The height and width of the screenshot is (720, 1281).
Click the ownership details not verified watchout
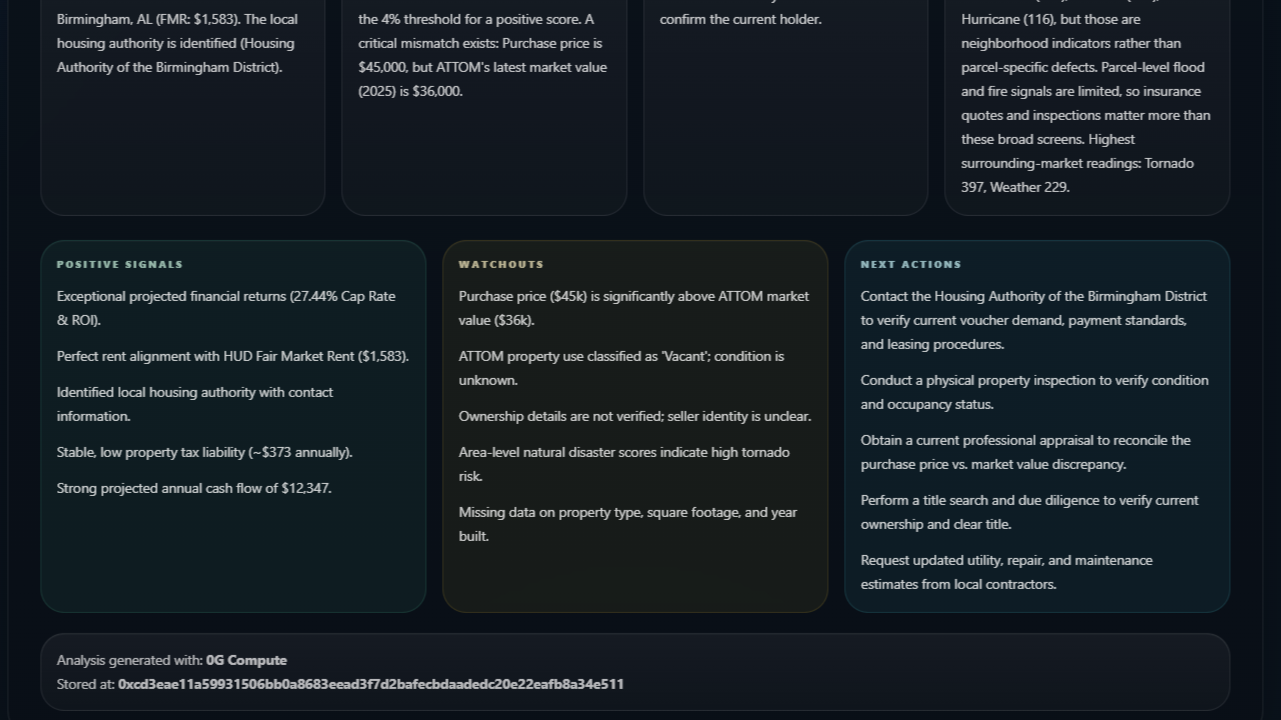635,416
